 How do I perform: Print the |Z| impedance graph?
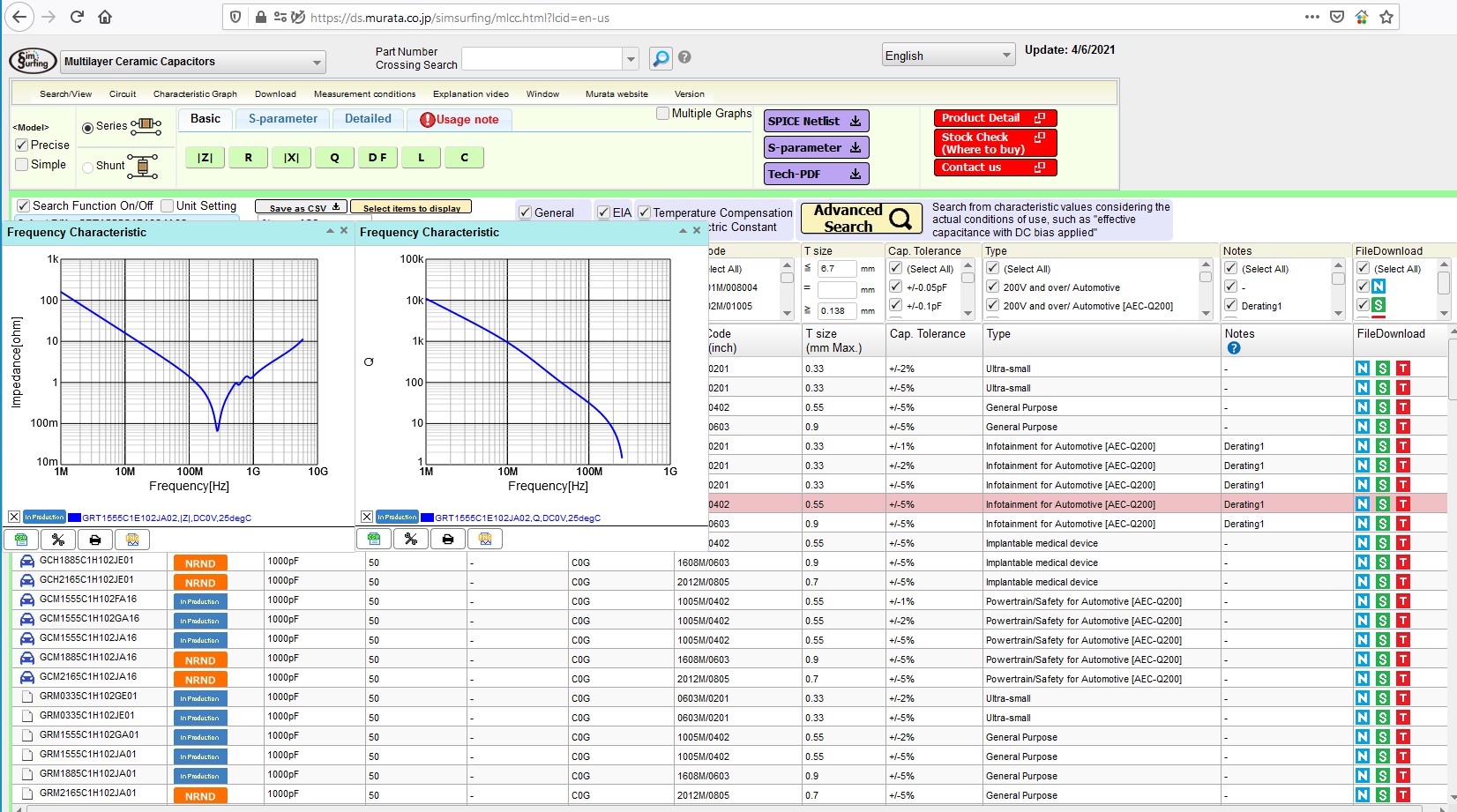[95, 539]
